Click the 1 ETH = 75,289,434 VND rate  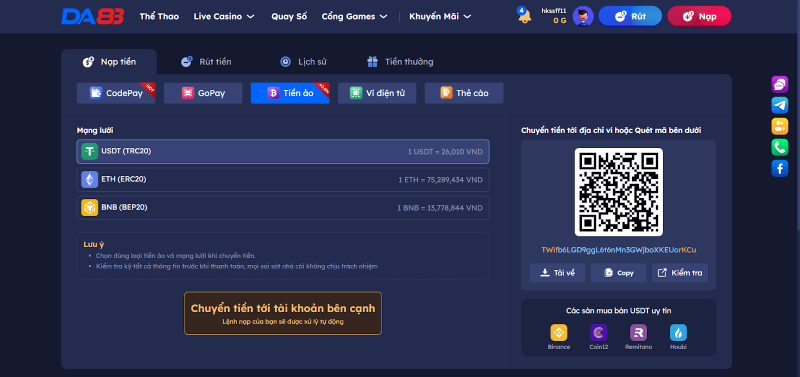(440, 180)
